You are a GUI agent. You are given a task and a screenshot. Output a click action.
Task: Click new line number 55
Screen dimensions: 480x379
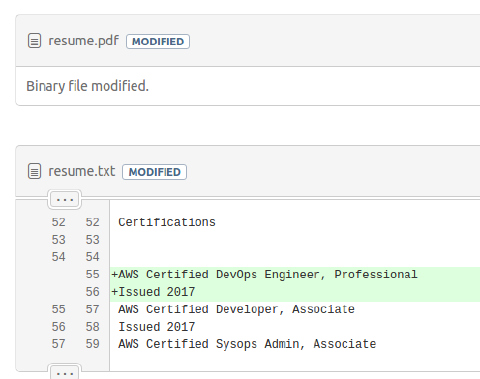92,274
